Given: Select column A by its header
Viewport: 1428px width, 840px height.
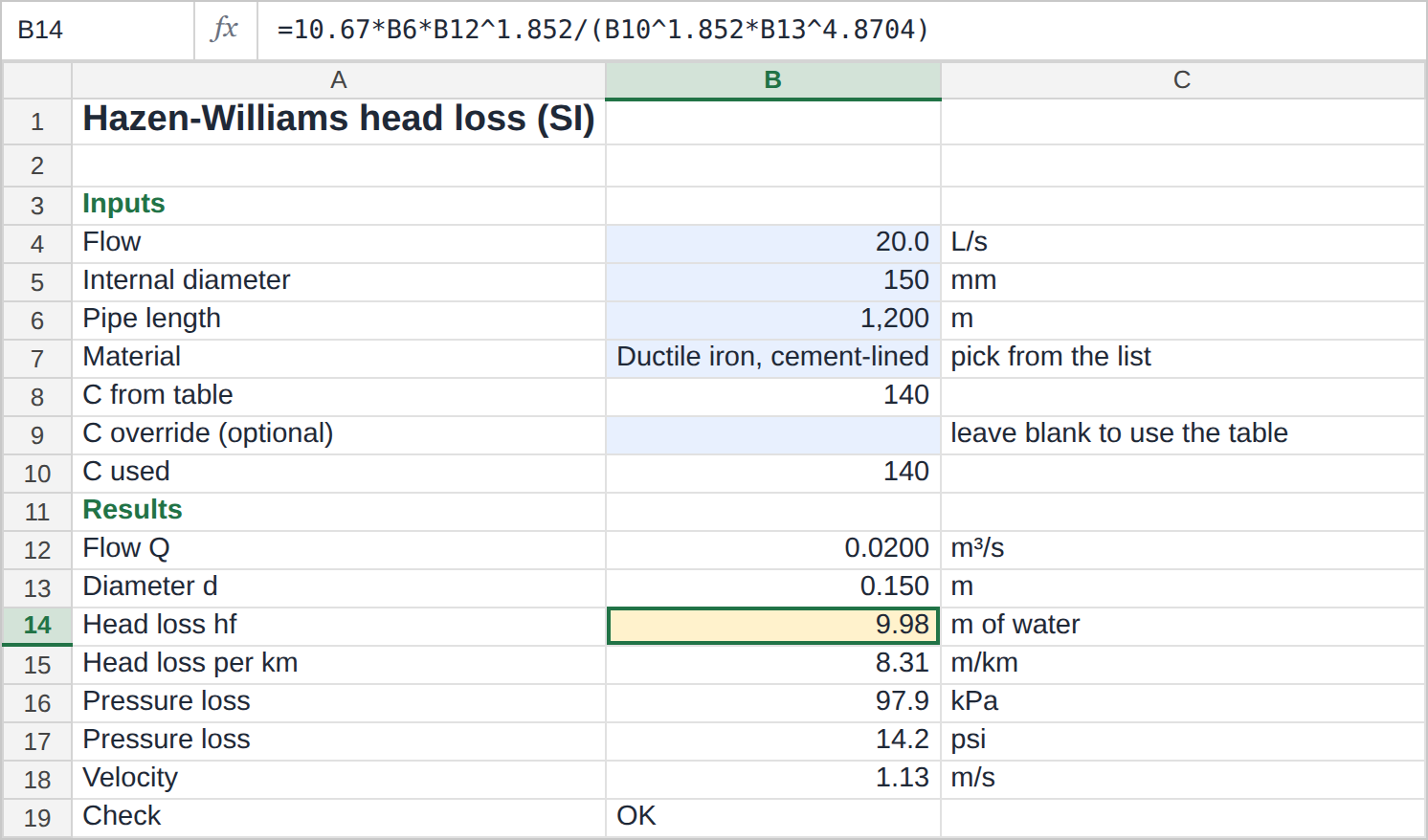Looking at the screenshot, I should 339,80.
